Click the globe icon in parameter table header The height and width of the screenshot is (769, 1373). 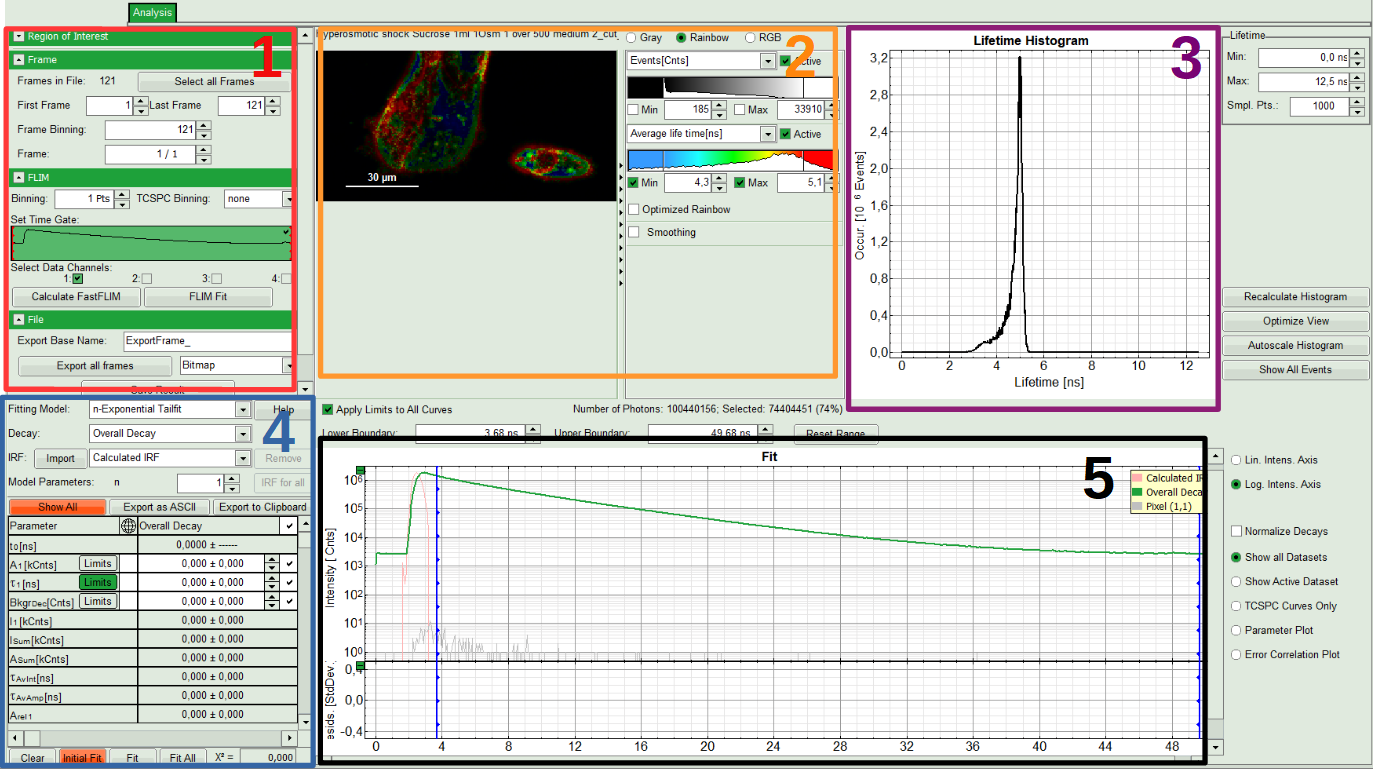pos(127,525)
